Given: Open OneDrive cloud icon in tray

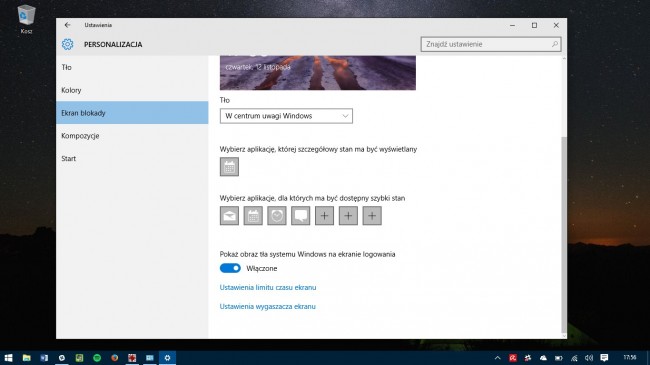Looking at the screenshot, I should (x=543, y=358).
